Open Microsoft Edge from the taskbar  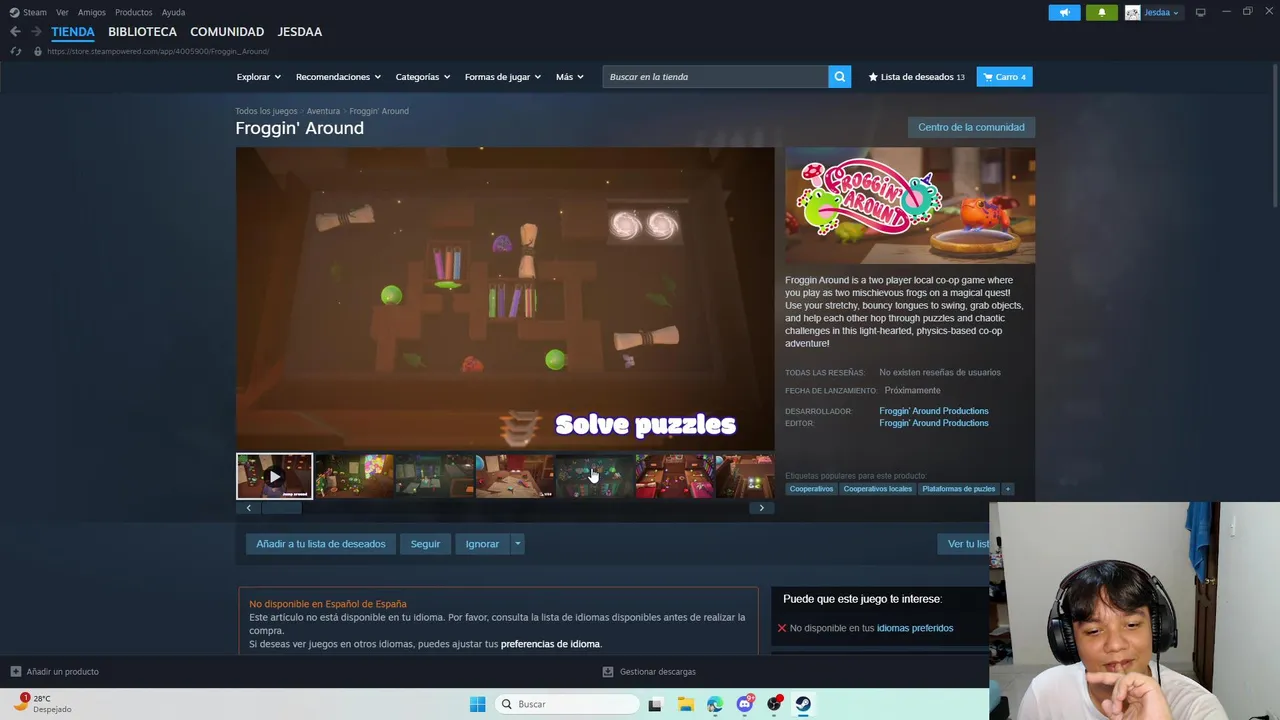[x=715, y=704]
